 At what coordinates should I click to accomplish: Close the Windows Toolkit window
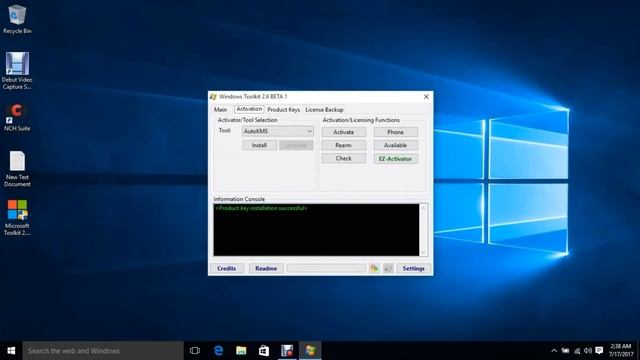coord(426,97)
